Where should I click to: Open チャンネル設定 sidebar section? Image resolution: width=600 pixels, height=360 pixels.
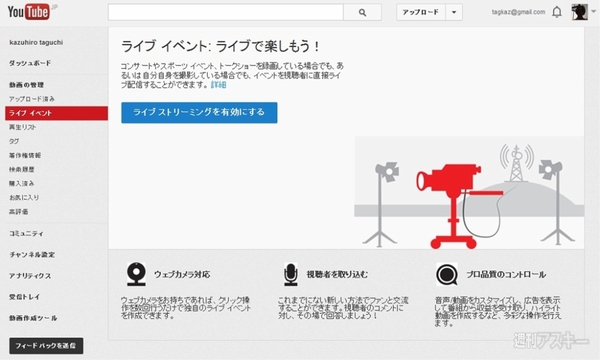32,255
